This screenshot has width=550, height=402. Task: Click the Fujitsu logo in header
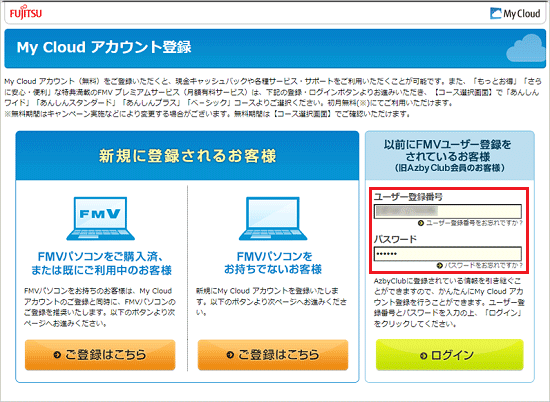(x=26, y=14)
